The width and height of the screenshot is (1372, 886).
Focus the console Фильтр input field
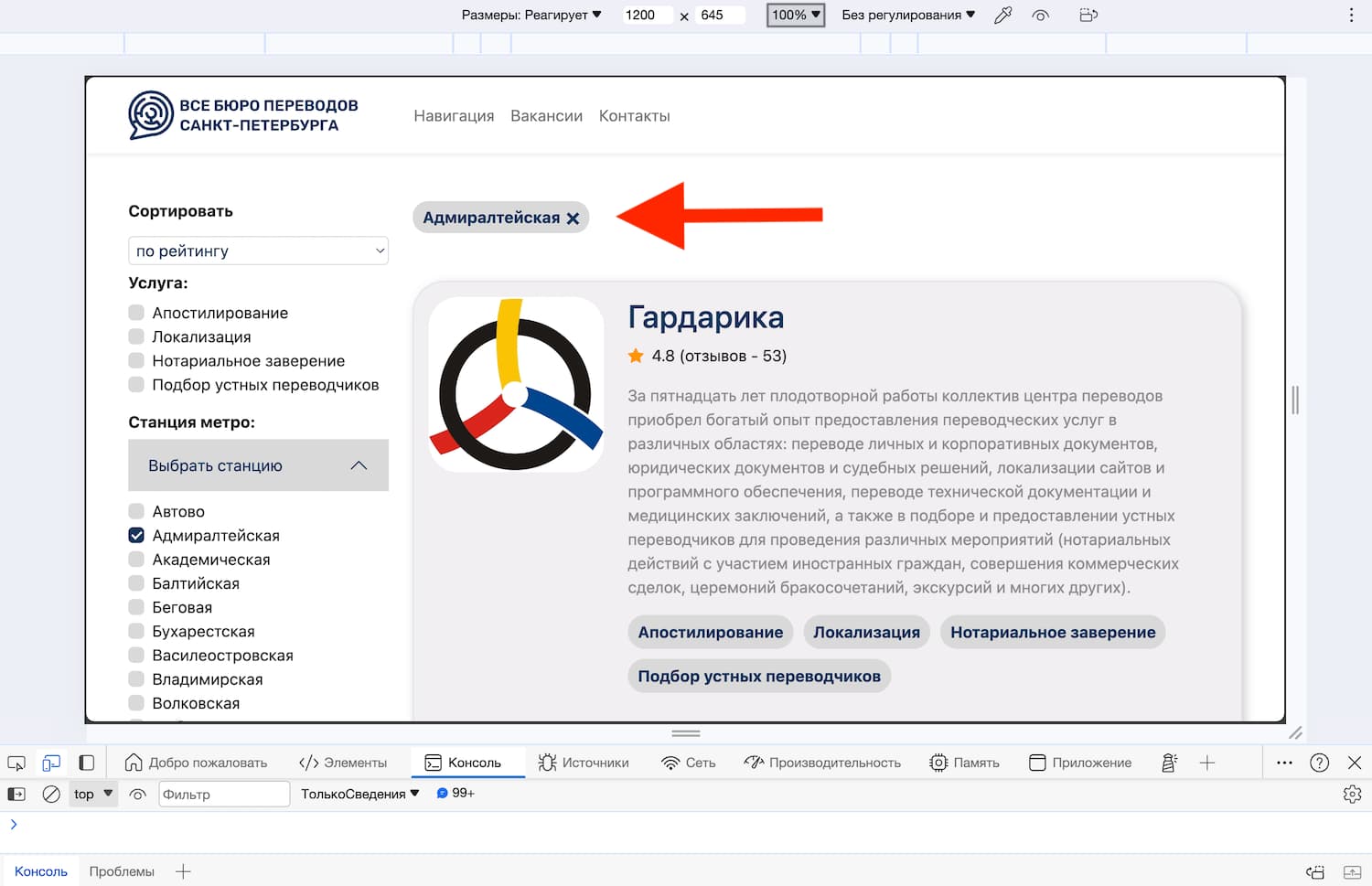225,794
